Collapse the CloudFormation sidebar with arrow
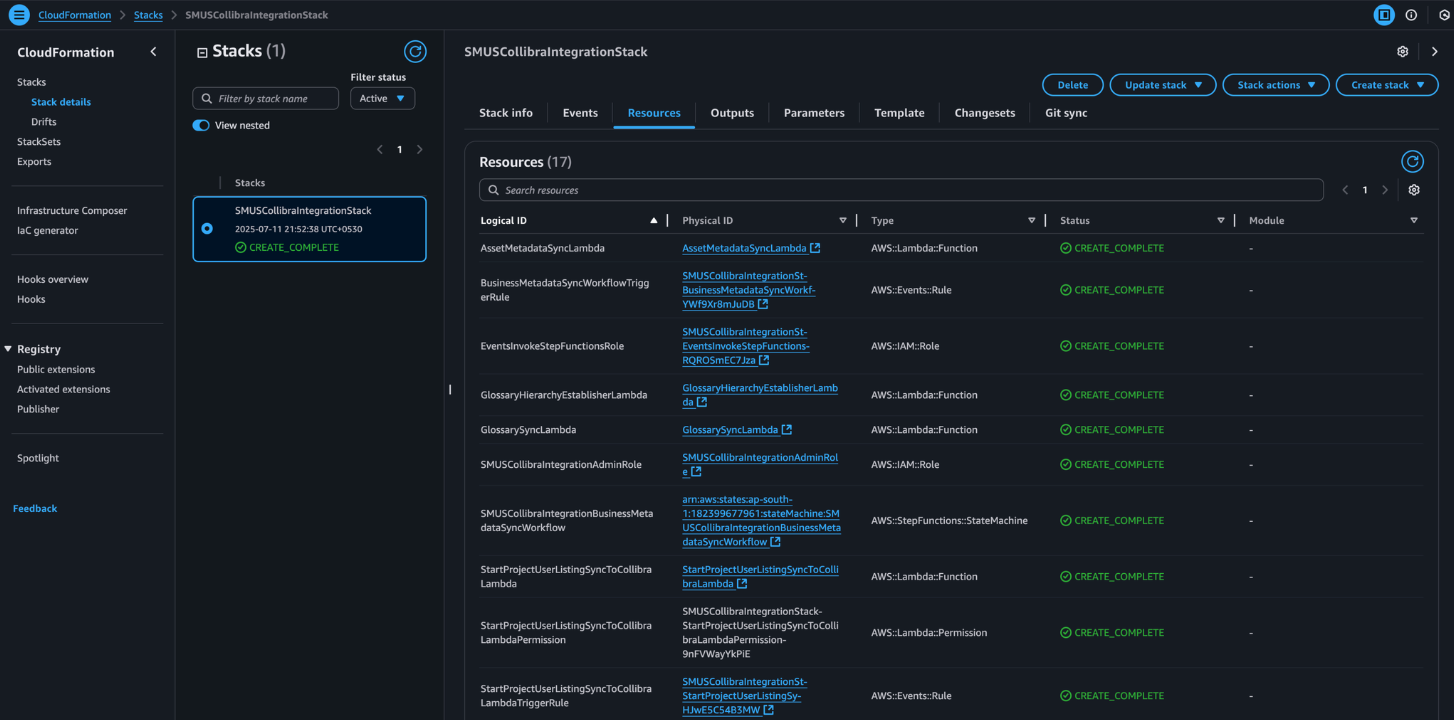Screen dimensions: 1454x720 pos(153,52)
